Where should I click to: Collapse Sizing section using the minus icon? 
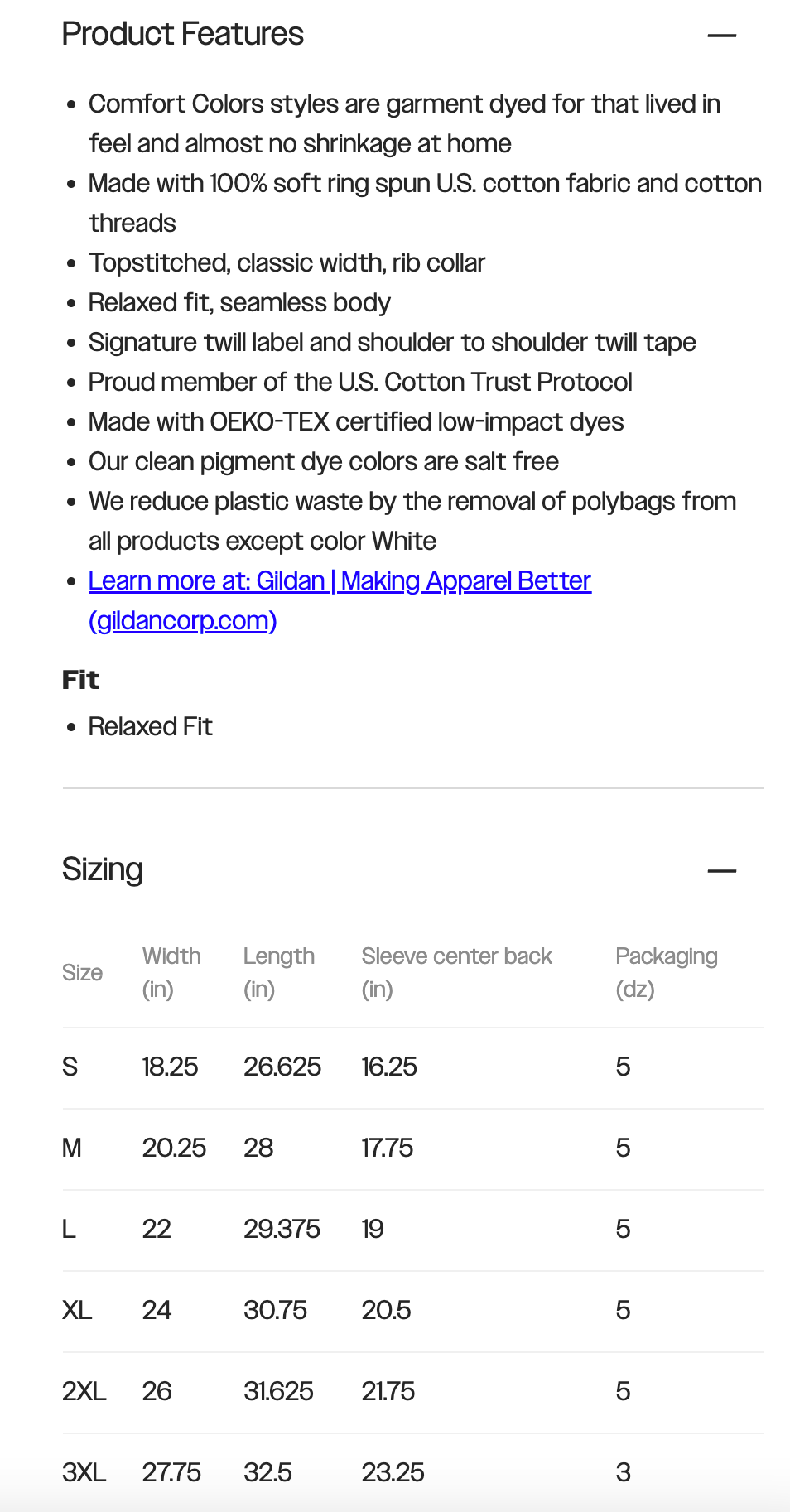point(721,871)
